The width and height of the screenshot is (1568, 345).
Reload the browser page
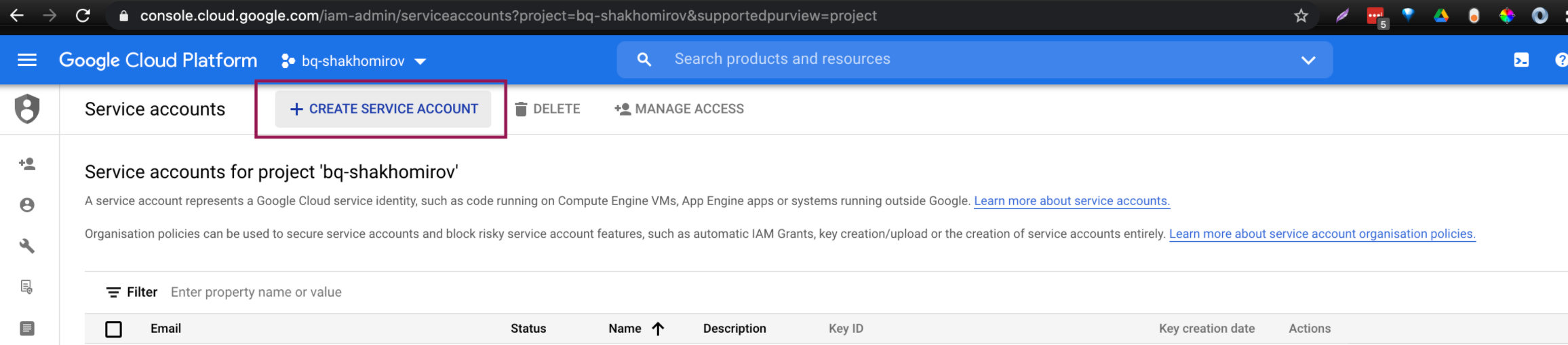tap(83, 16)
